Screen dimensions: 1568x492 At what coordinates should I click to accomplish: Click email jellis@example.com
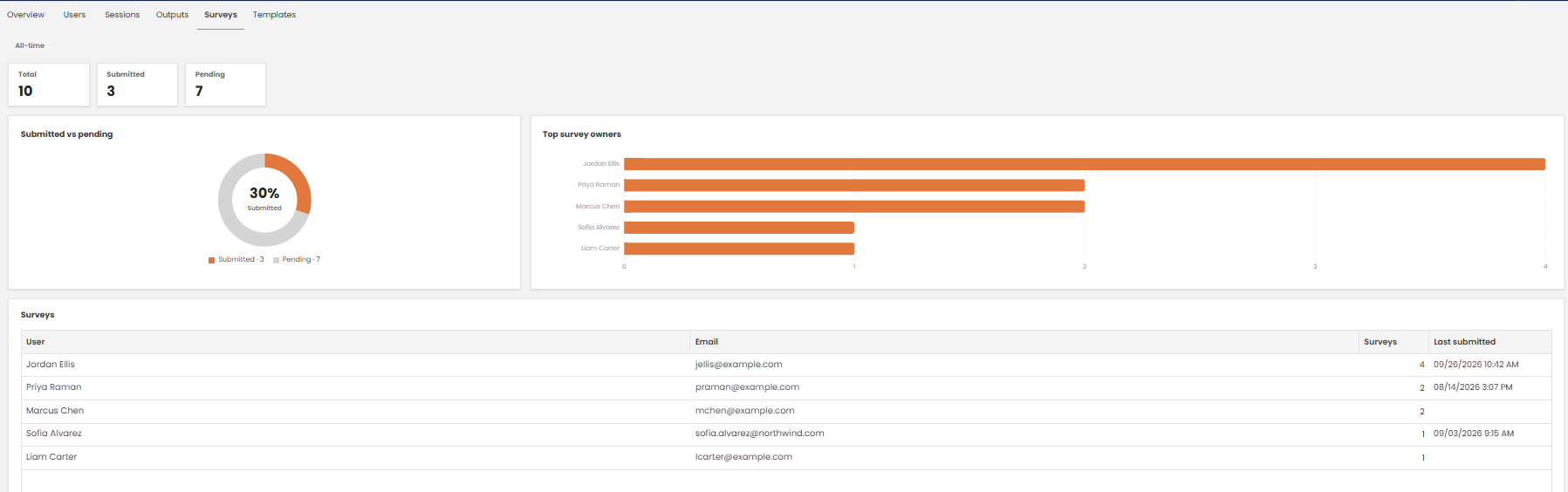[738, 365]
